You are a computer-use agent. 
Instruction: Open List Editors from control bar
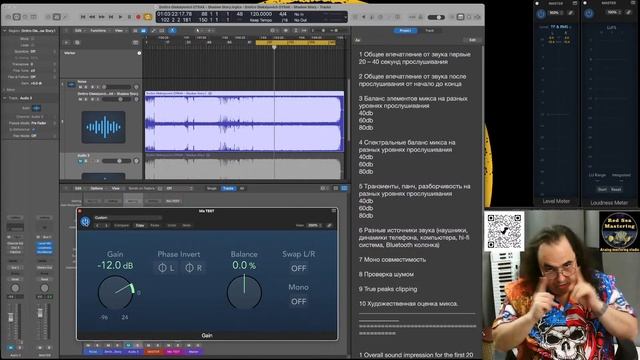point(452,17)
